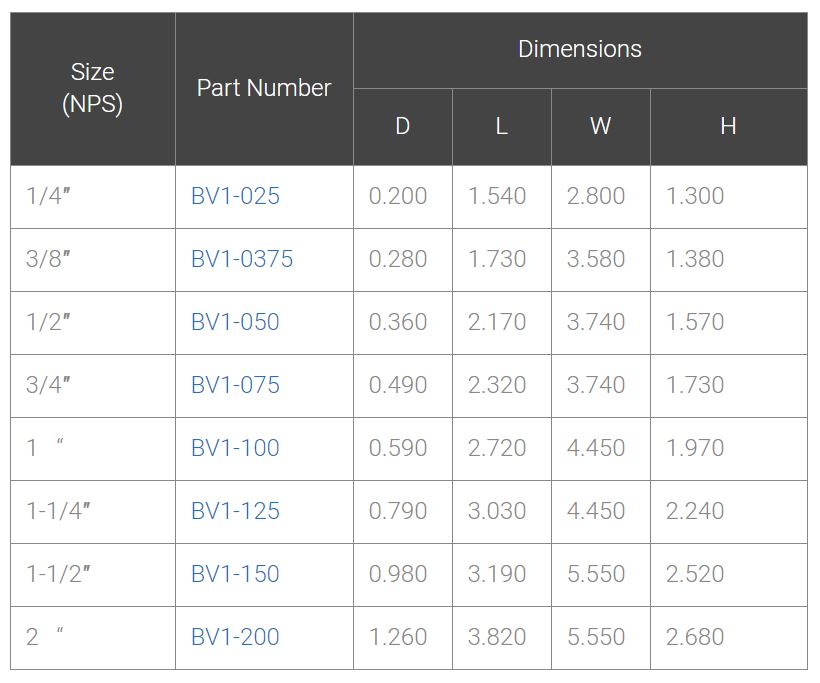Follow the BV1-100 link
820x683 pixels.
(x=235, y=448)
